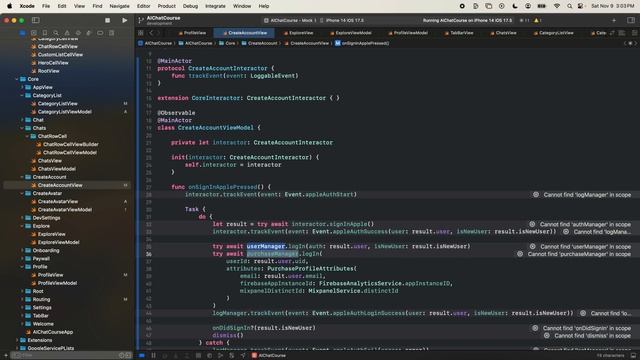Go back in editor history
This screenshot has width=640, height=360.
point(151,33)
